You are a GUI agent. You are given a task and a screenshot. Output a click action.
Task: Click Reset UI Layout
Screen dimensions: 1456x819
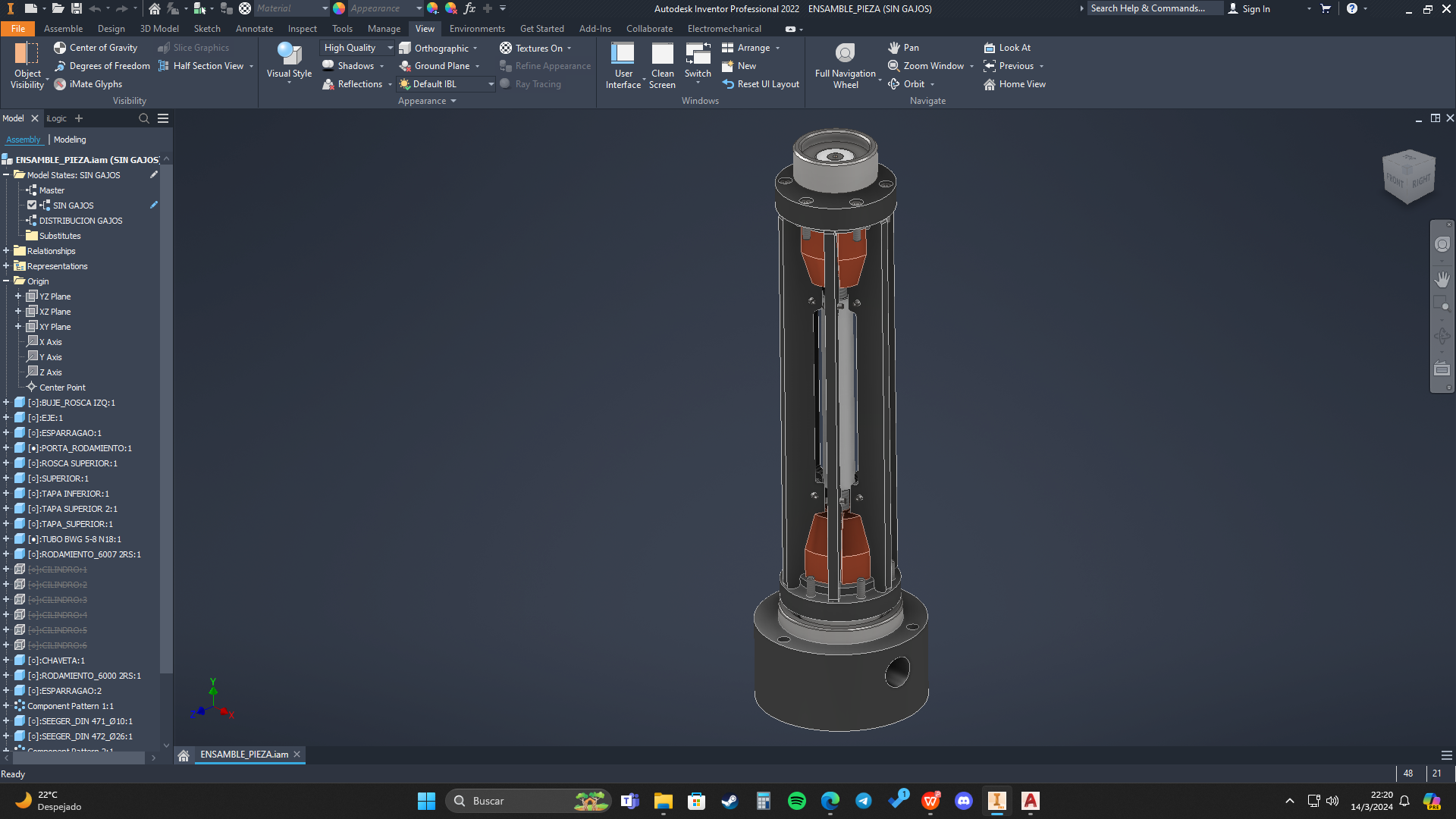click(x=761, y=84)
